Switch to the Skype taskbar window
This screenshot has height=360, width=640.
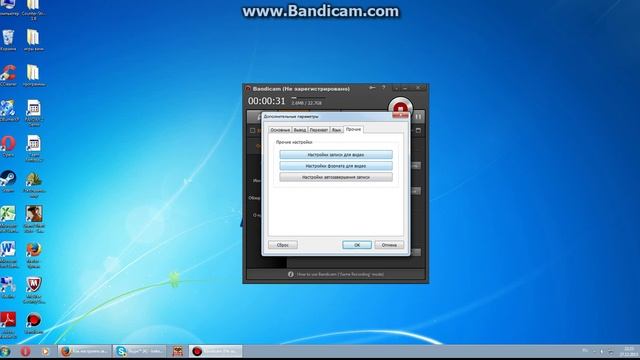(x=140, y=351)
